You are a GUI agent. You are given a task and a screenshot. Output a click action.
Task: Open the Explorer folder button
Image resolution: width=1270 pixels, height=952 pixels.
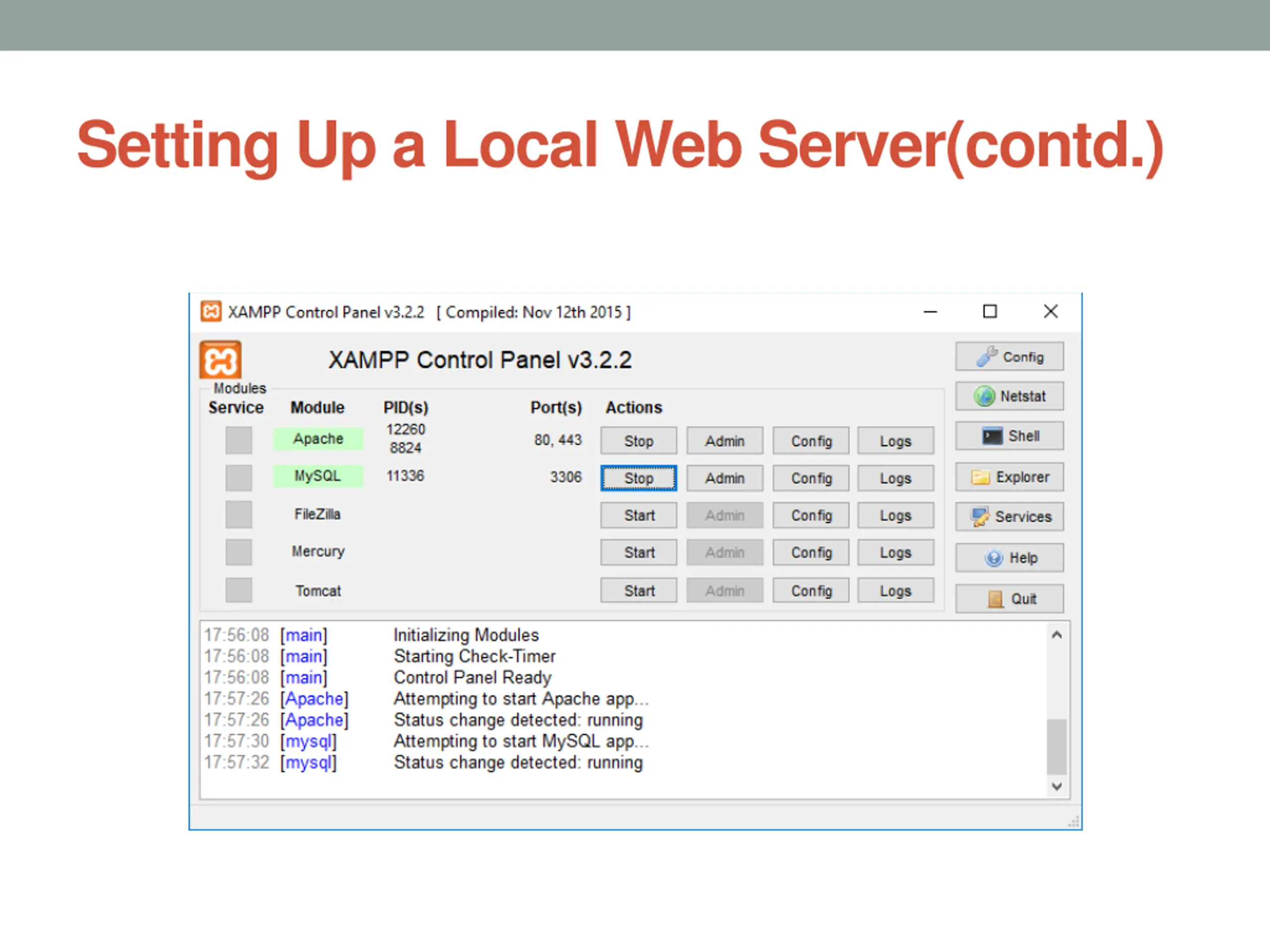coord(1010,477)
